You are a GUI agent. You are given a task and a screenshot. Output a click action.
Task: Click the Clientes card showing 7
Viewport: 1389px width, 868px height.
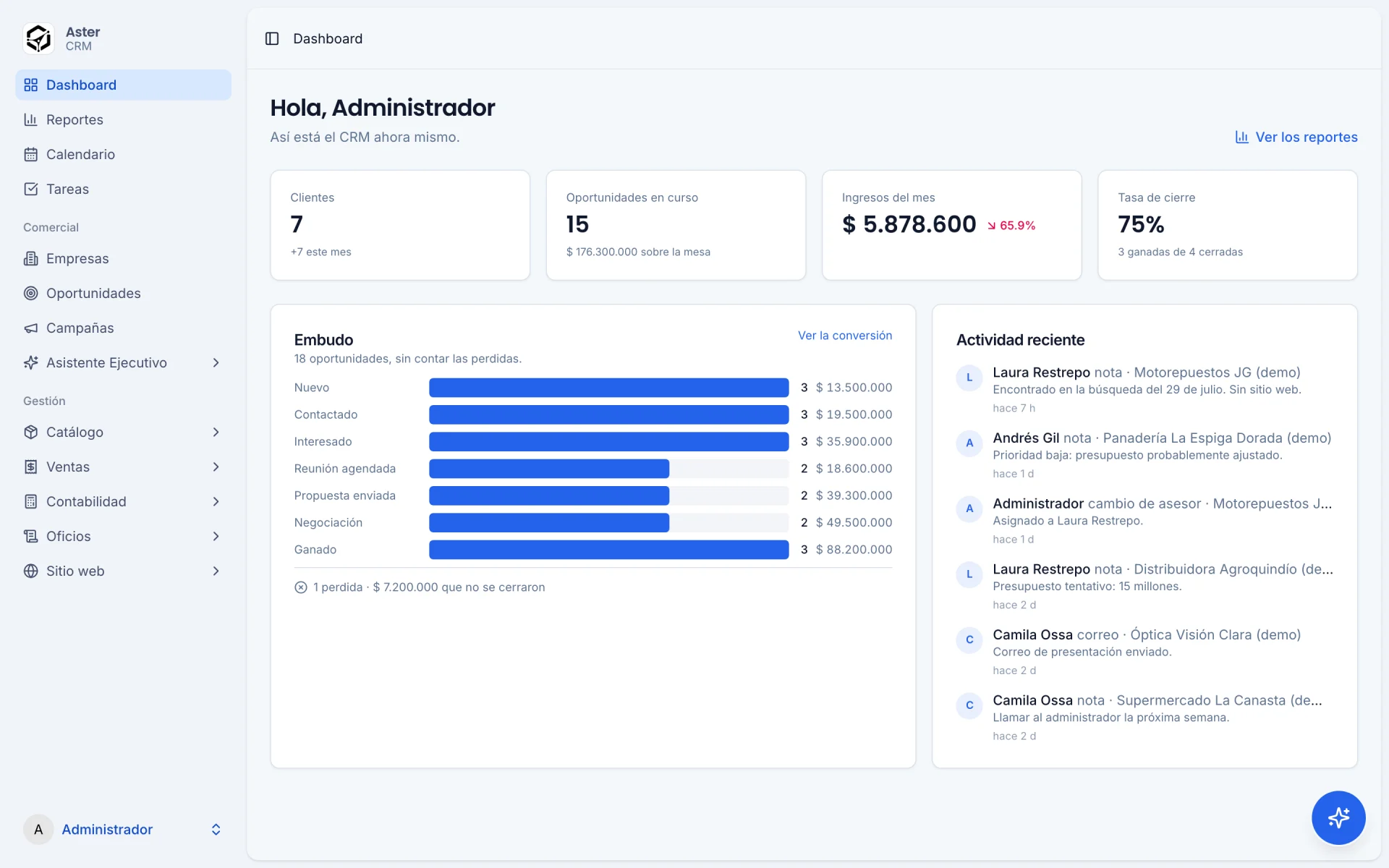pyautogui.click(x=400, y=225)
